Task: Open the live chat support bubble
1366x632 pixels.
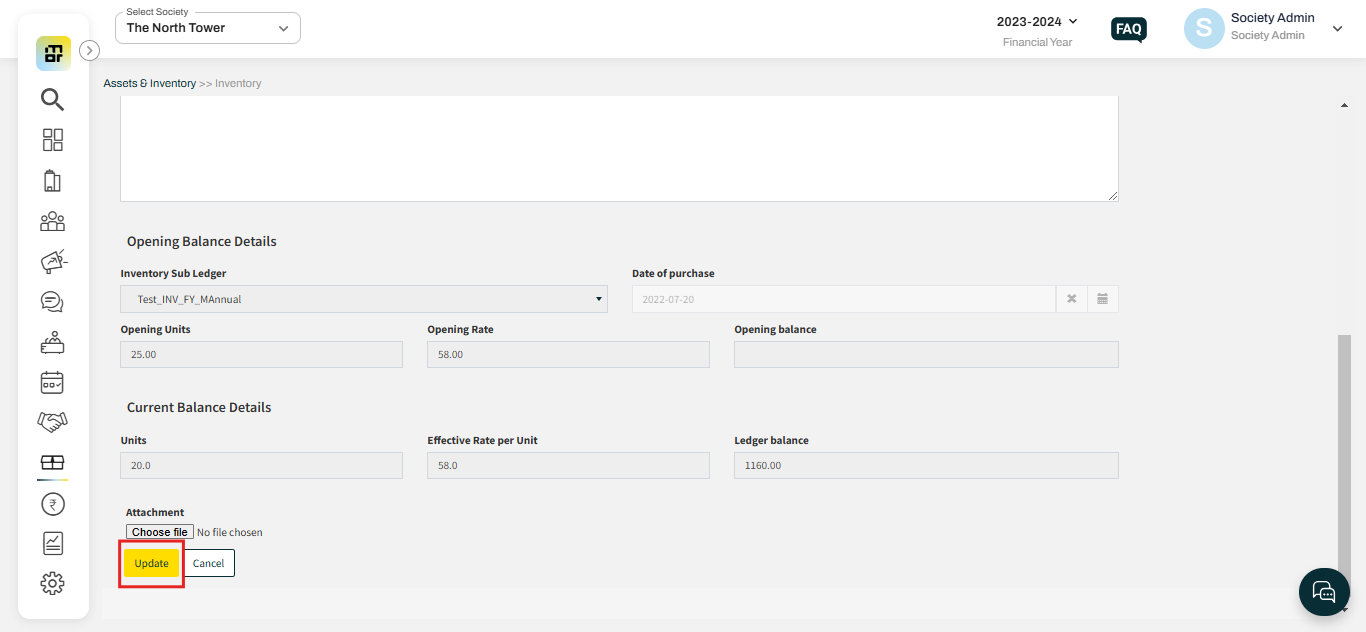Action: point(1323,591)
